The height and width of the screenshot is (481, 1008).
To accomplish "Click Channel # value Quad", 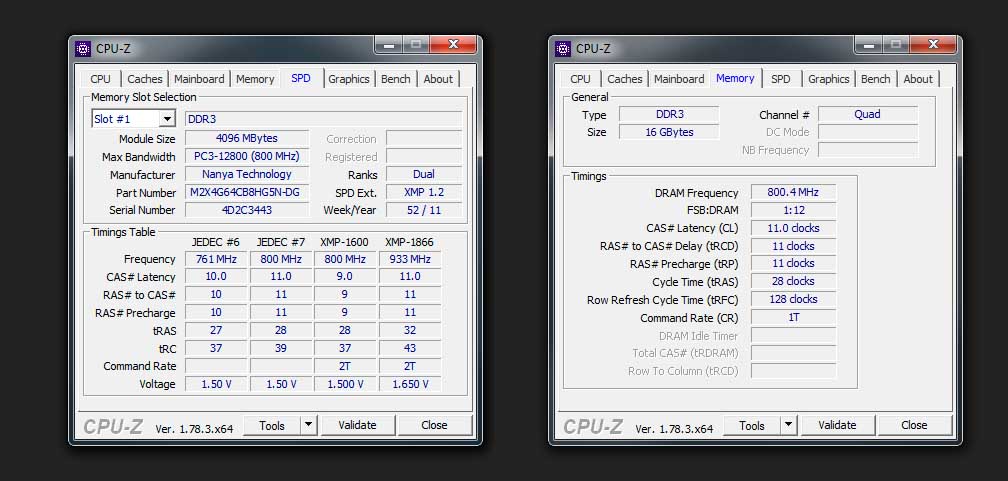I will tap(868, 114).
